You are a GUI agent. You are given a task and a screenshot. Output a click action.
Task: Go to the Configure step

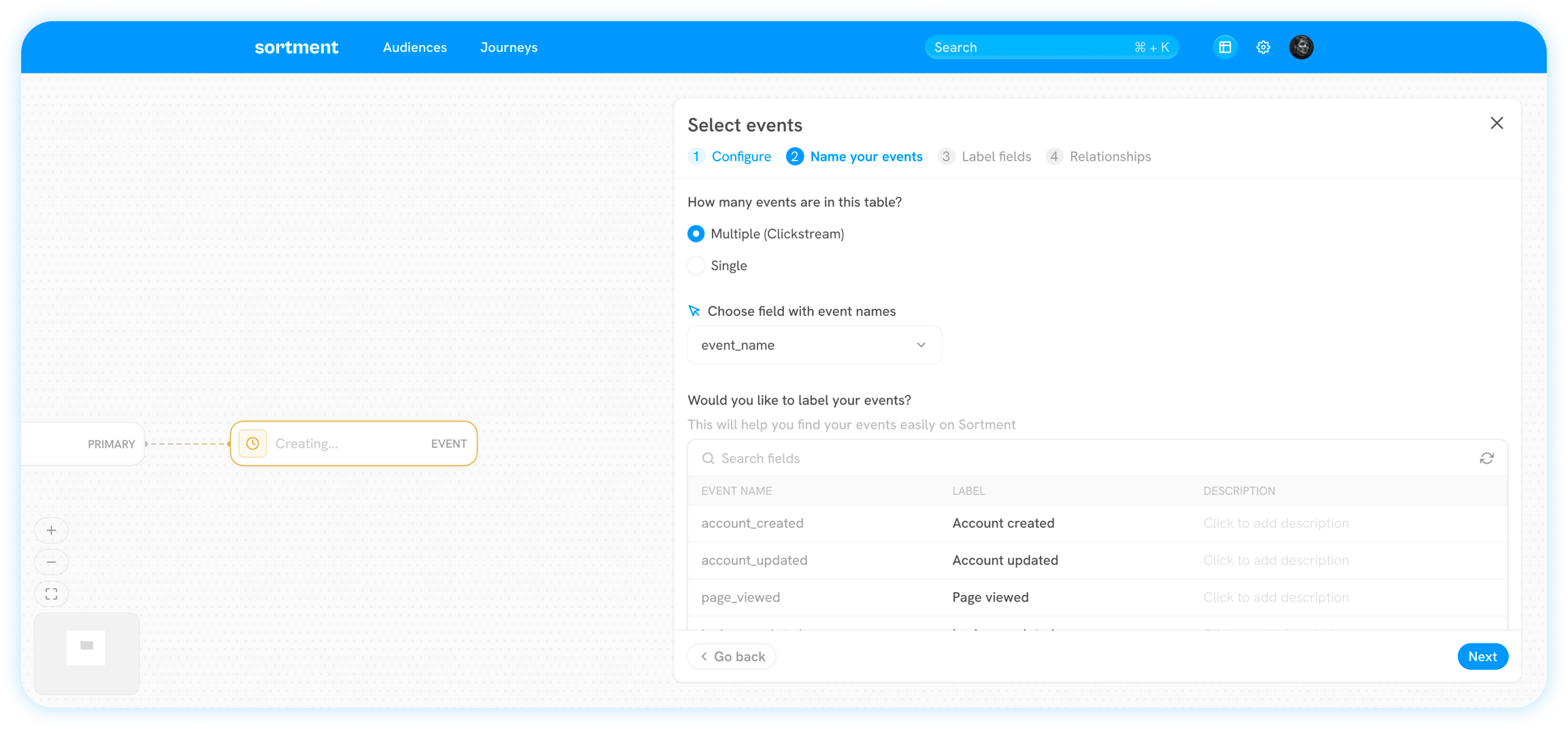740,157
